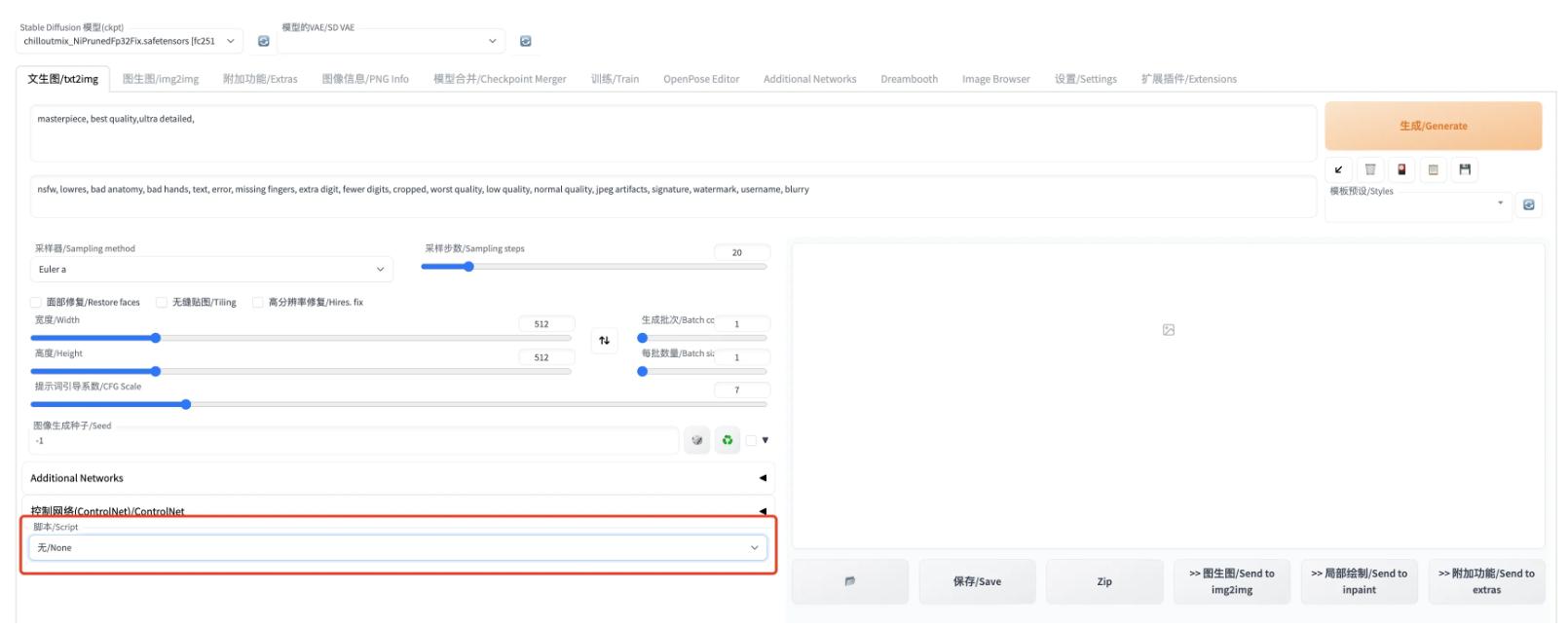The height and width of the screenshot is (629, 1568).
Task: Click the arrow icon to read last generation parameters
Action: 1338,169
